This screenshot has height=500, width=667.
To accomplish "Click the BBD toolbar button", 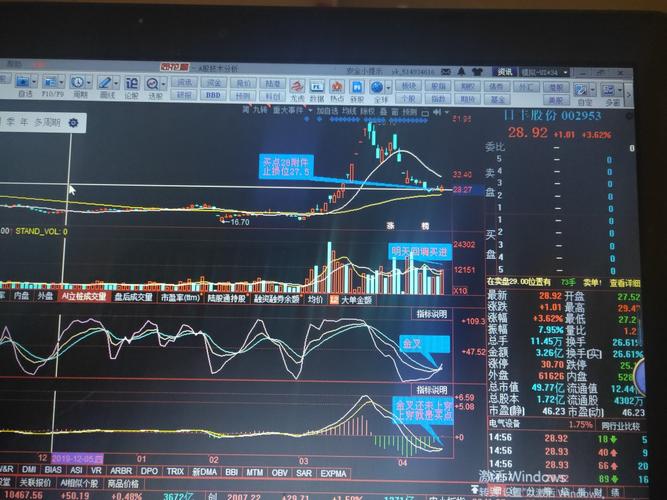I will click(x=213, y=95).
